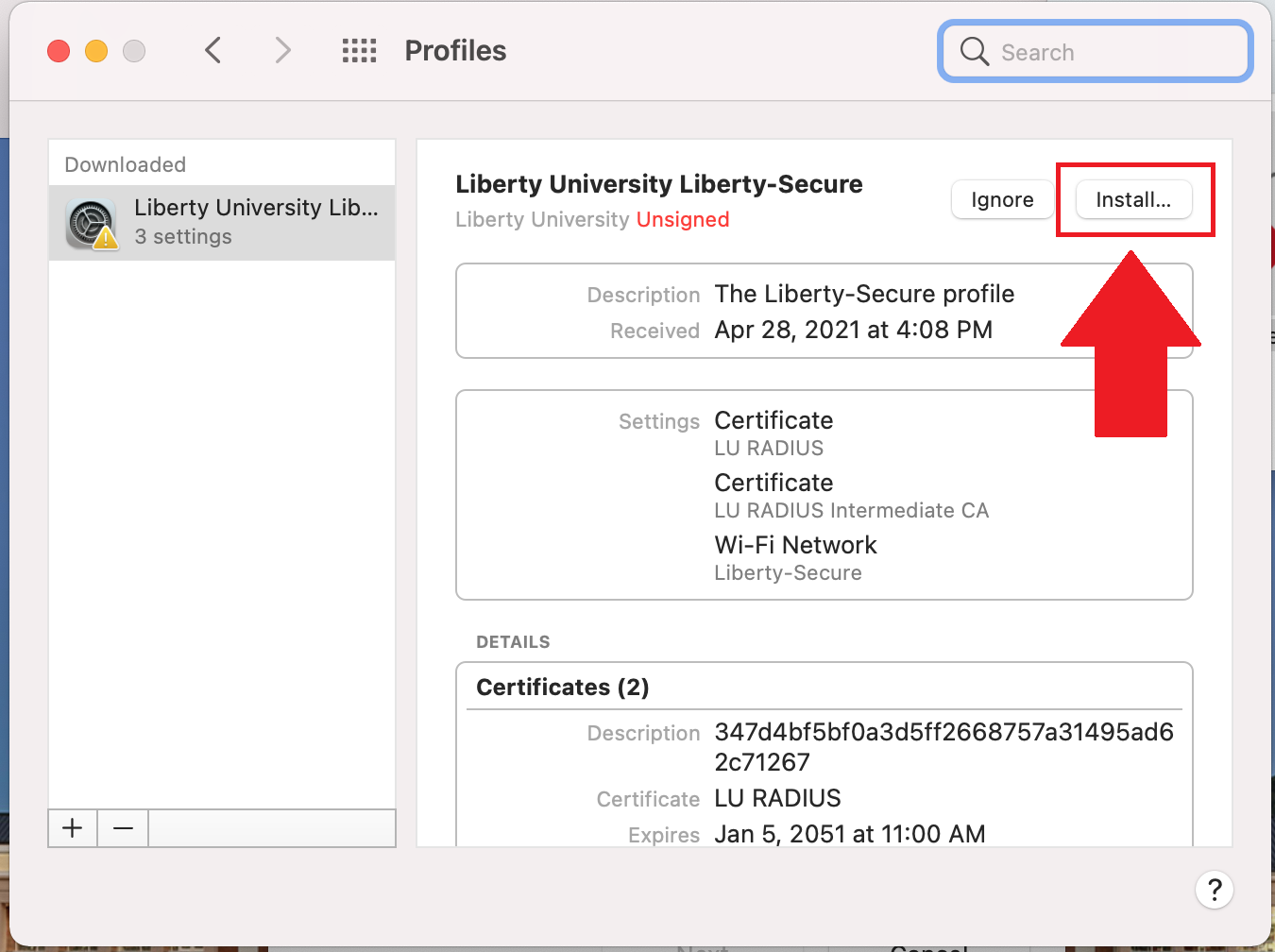
Task: Add a profile with the plus button
Action: pyautogui.click(x=73, y=828)
